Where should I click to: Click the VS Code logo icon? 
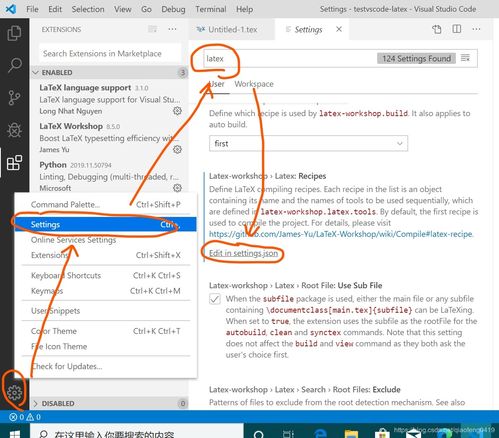(x=11, y=9)
